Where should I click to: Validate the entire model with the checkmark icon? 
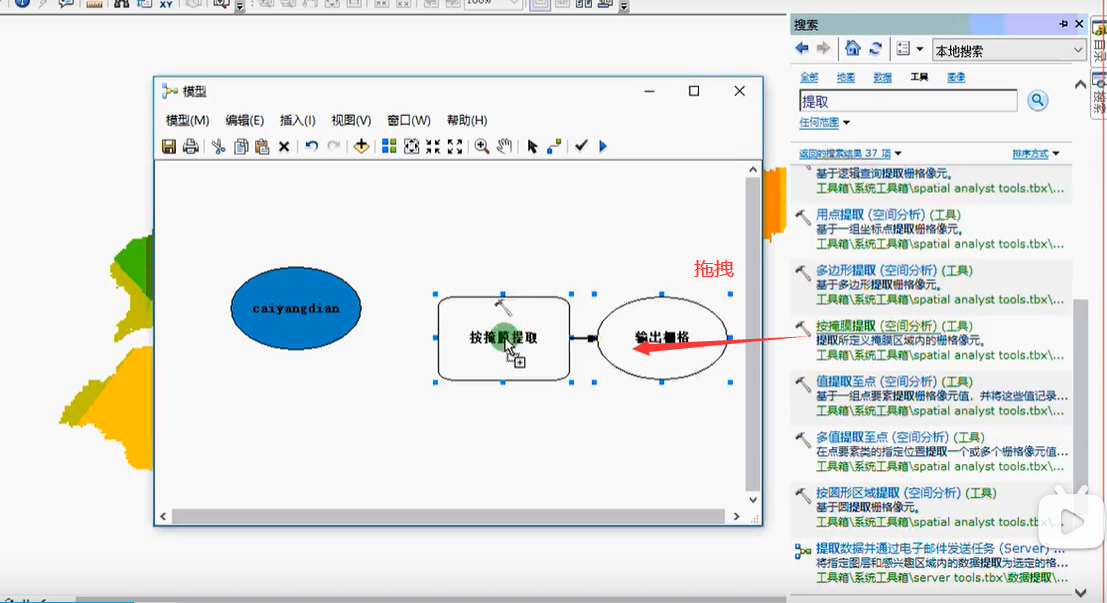pos(581,145)
